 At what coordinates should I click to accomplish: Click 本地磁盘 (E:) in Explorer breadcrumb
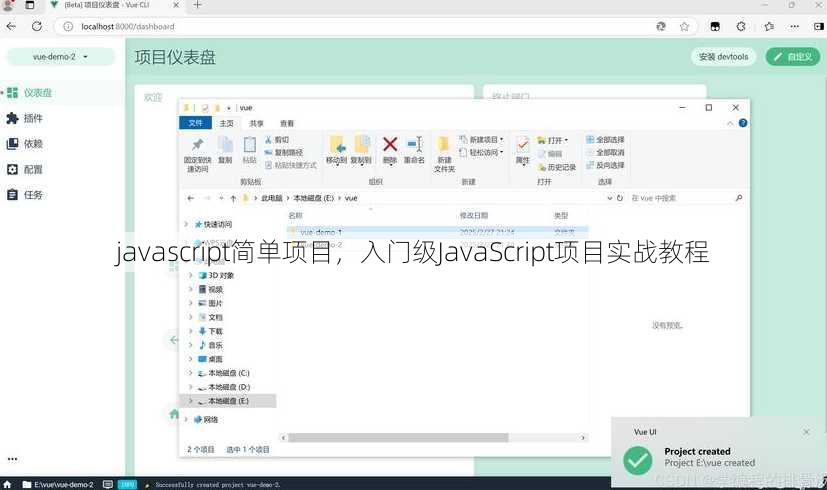[x=314, y=198]
